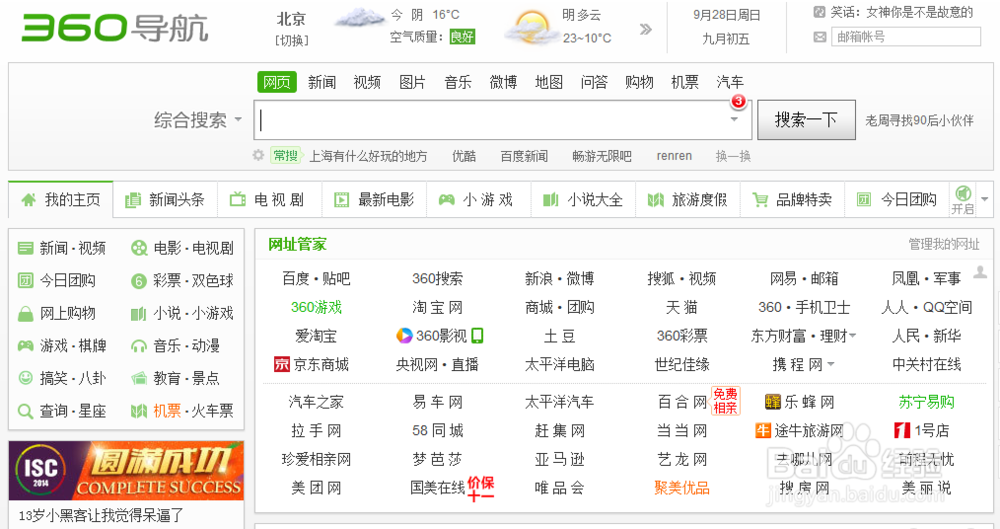Click 机票·火车票 in sidebar
The image size is (1000, 529).
point(193,411)
